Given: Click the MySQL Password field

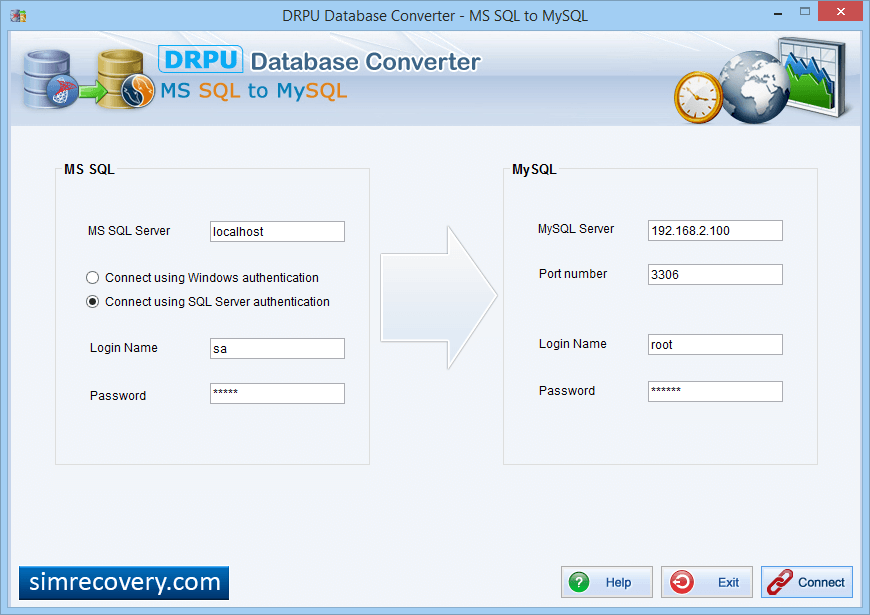Looking at the screenshot, I should click(715, 391).
